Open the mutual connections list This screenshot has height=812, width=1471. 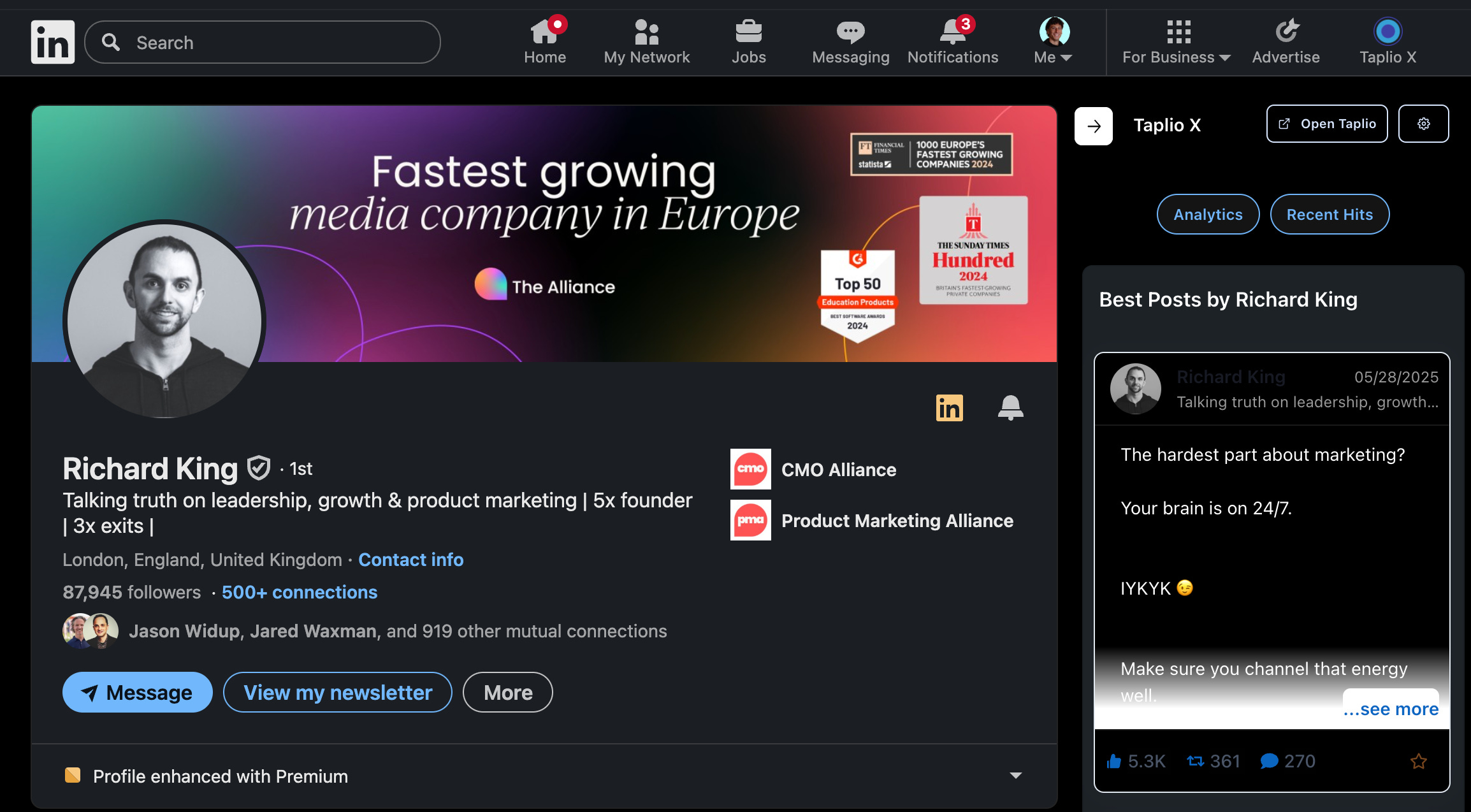(398, 631)
